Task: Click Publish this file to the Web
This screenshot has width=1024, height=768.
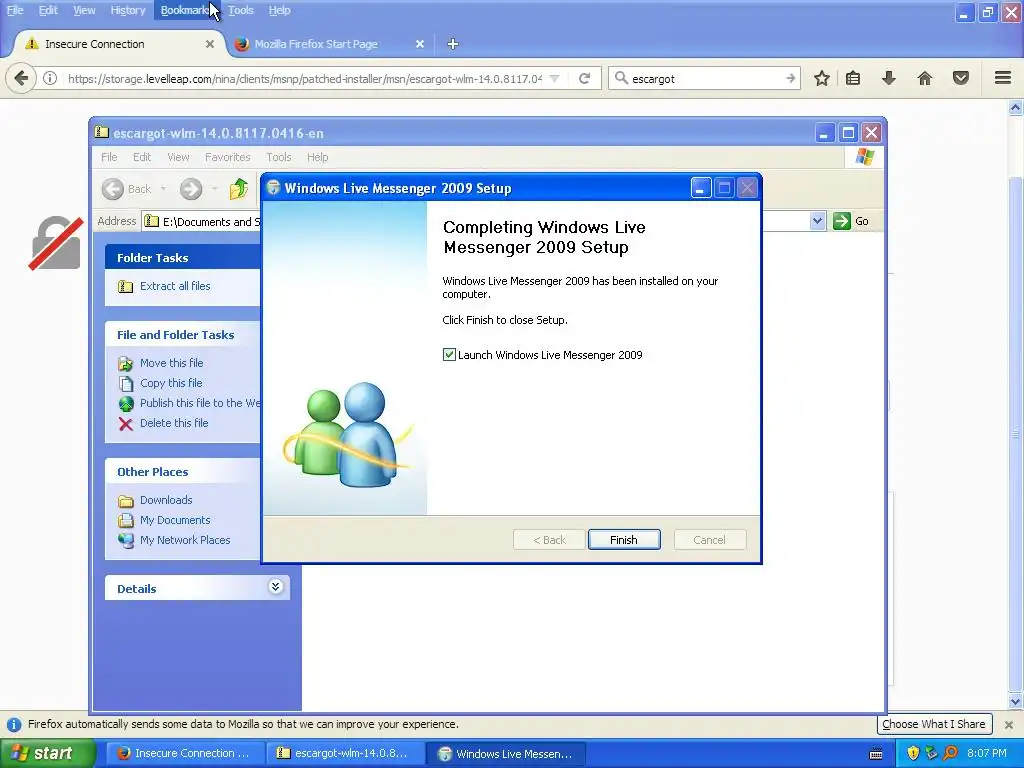Action: pyautogui.click(x=199, y=403)
